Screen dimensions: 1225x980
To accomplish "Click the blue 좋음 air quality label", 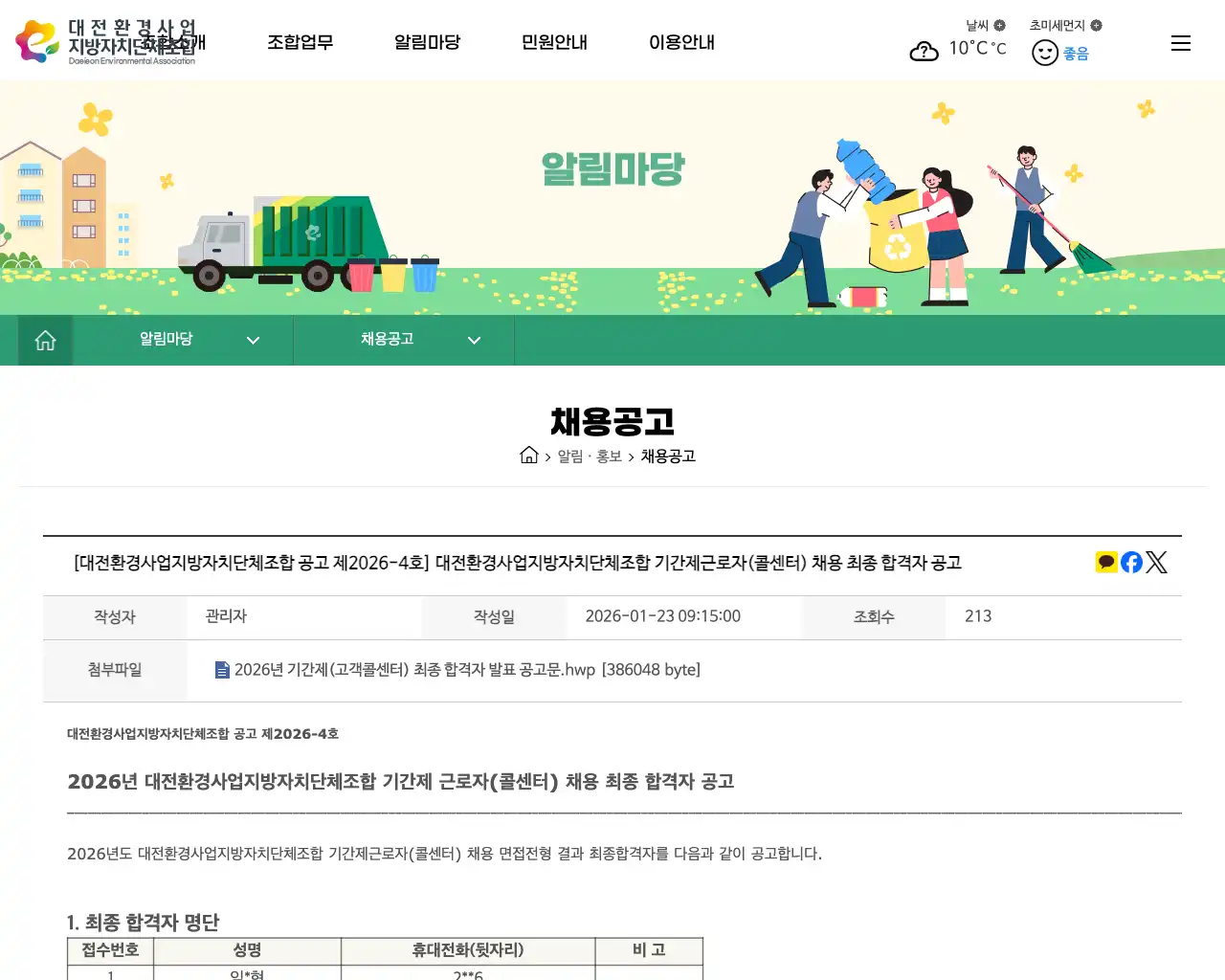I will coord(1074,54).
